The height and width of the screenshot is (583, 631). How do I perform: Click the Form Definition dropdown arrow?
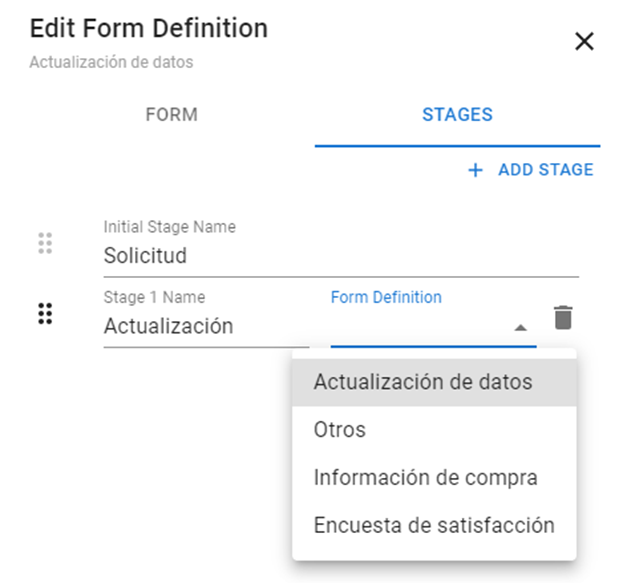point(519,328)
